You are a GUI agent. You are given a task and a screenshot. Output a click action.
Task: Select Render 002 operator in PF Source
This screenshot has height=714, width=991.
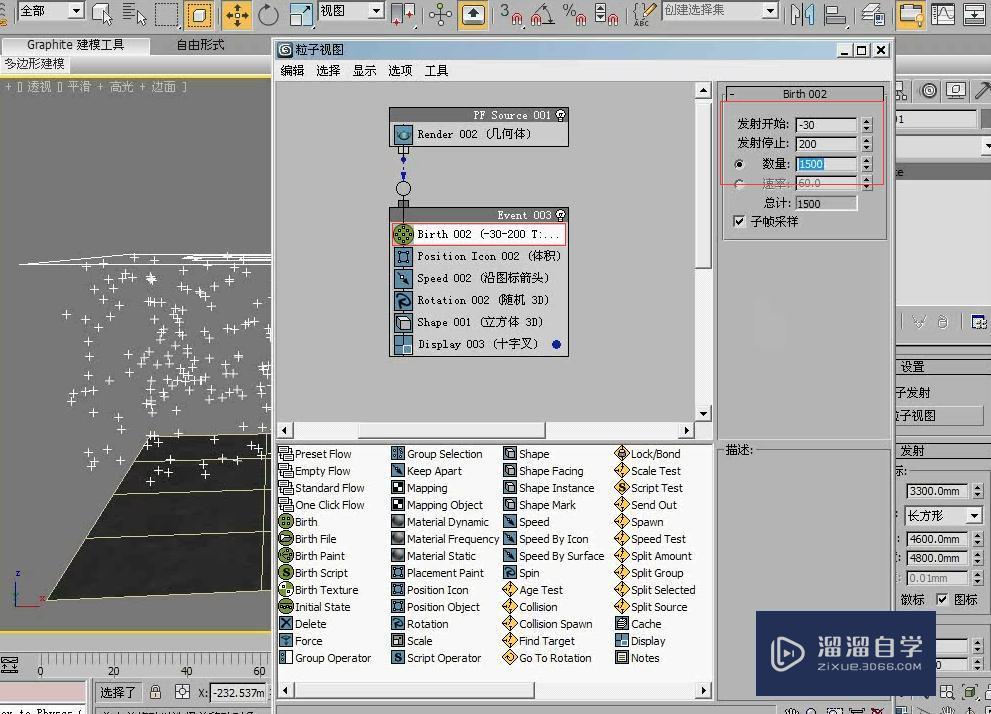[478, 134]
